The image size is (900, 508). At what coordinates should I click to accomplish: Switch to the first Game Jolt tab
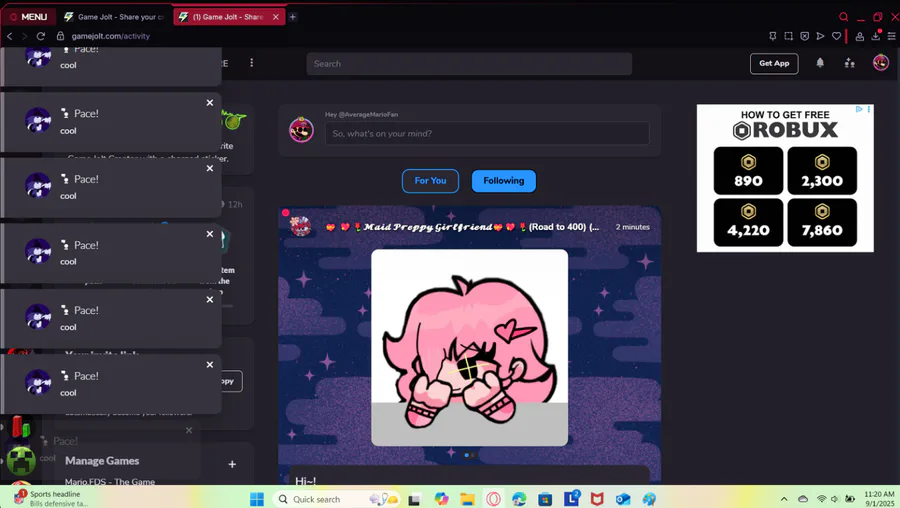click(x=114, y=17)
